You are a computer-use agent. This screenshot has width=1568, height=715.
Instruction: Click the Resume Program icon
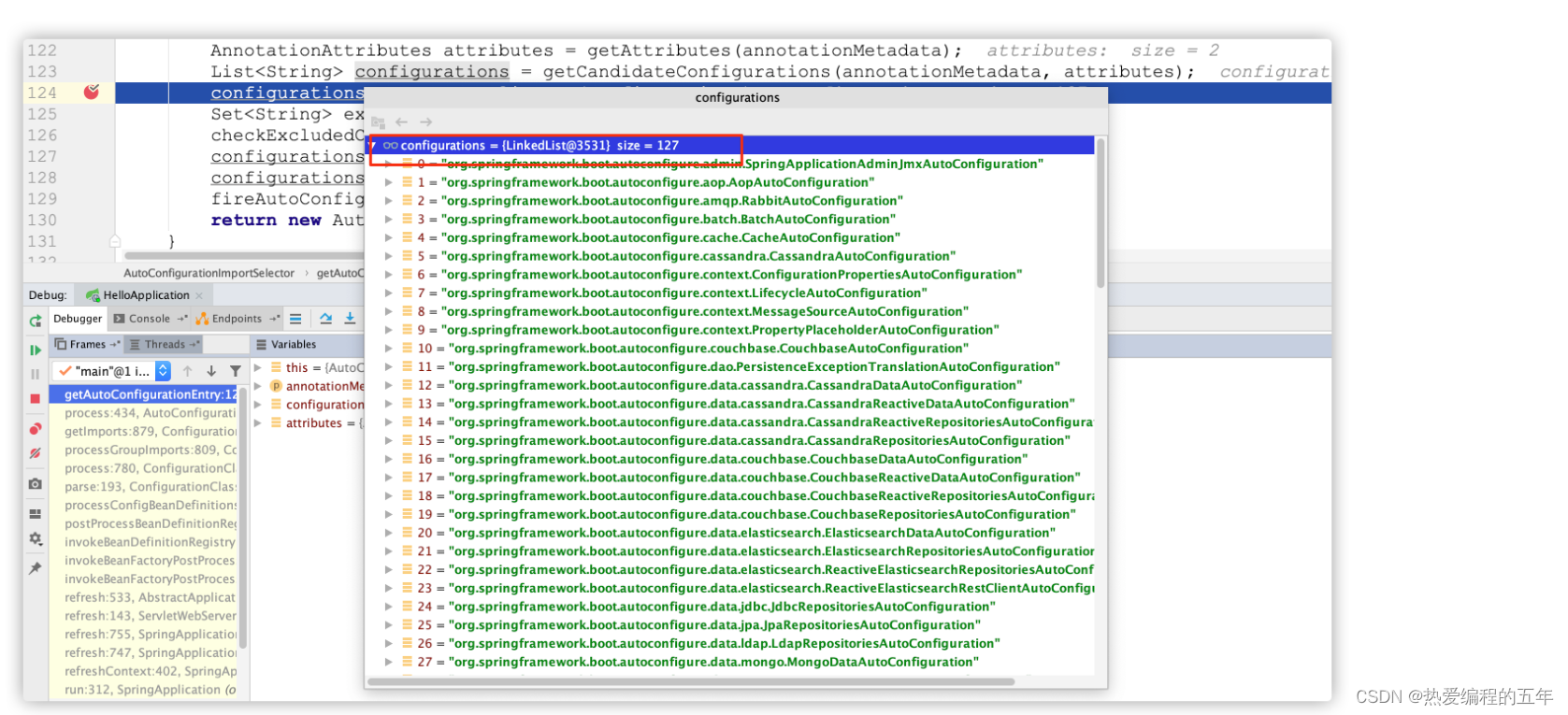[x=36, y=350]
